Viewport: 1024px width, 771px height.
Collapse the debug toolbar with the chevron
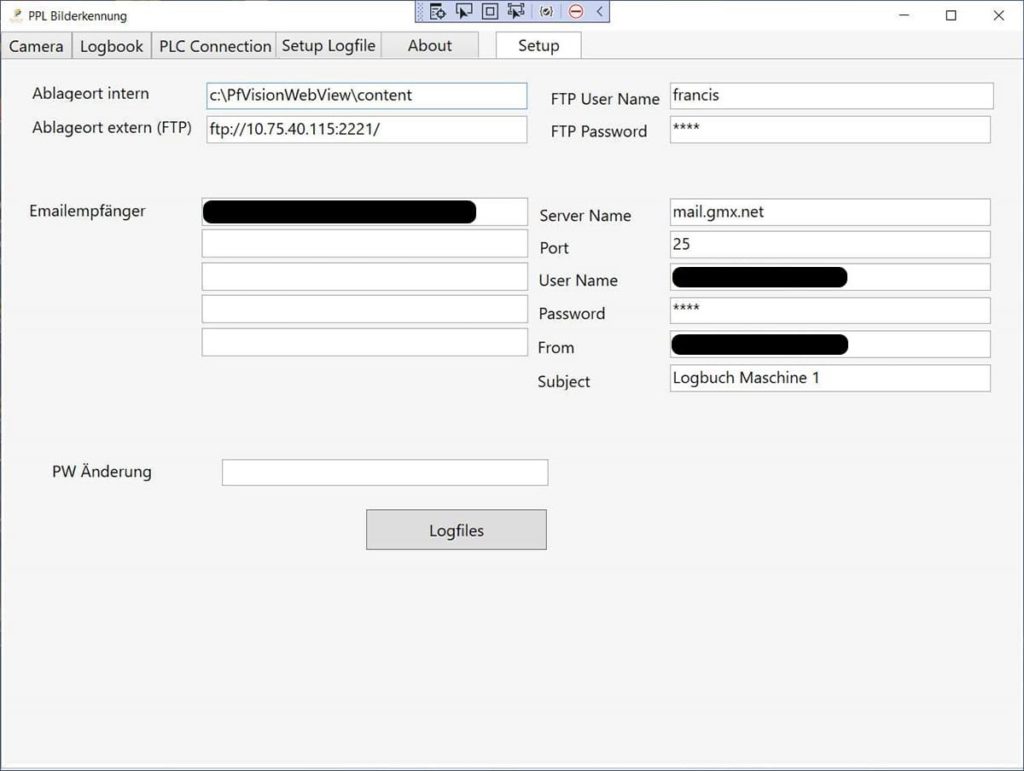coord(599,12)
